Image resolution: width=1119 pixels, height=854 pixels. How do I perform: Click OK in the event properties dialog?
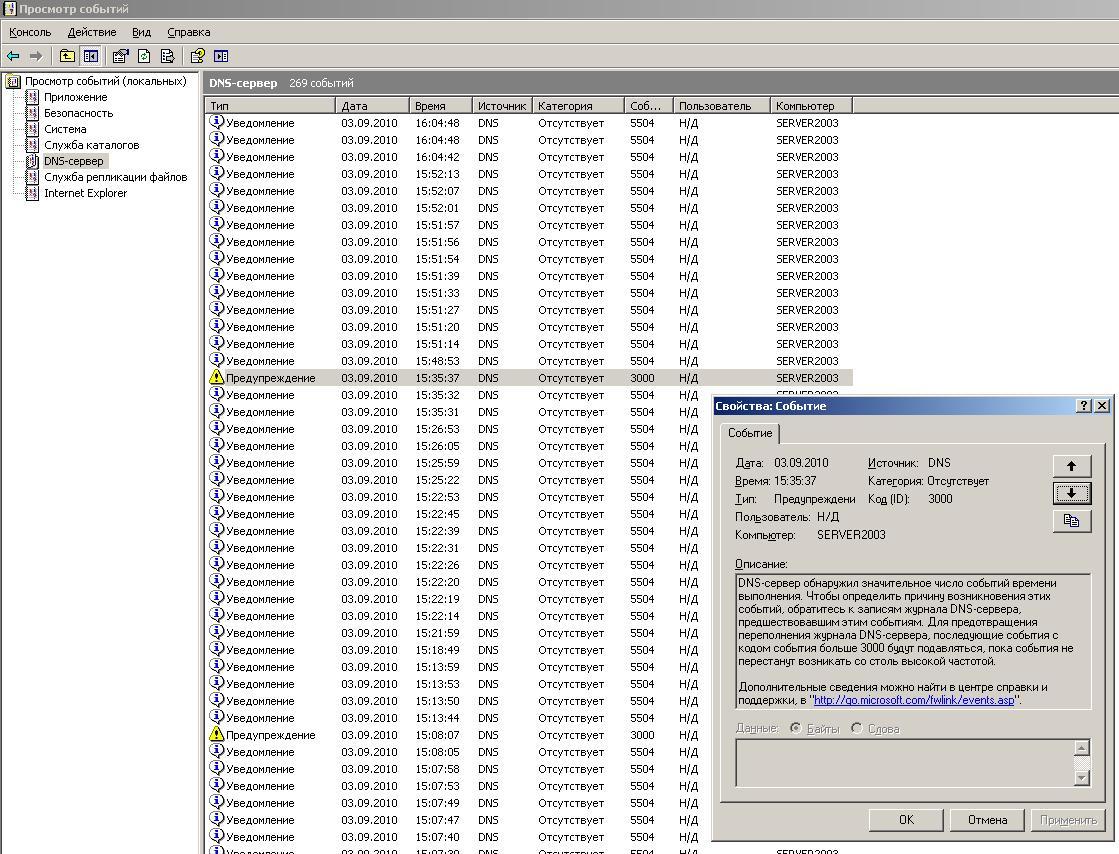click(x=906, y=820)
